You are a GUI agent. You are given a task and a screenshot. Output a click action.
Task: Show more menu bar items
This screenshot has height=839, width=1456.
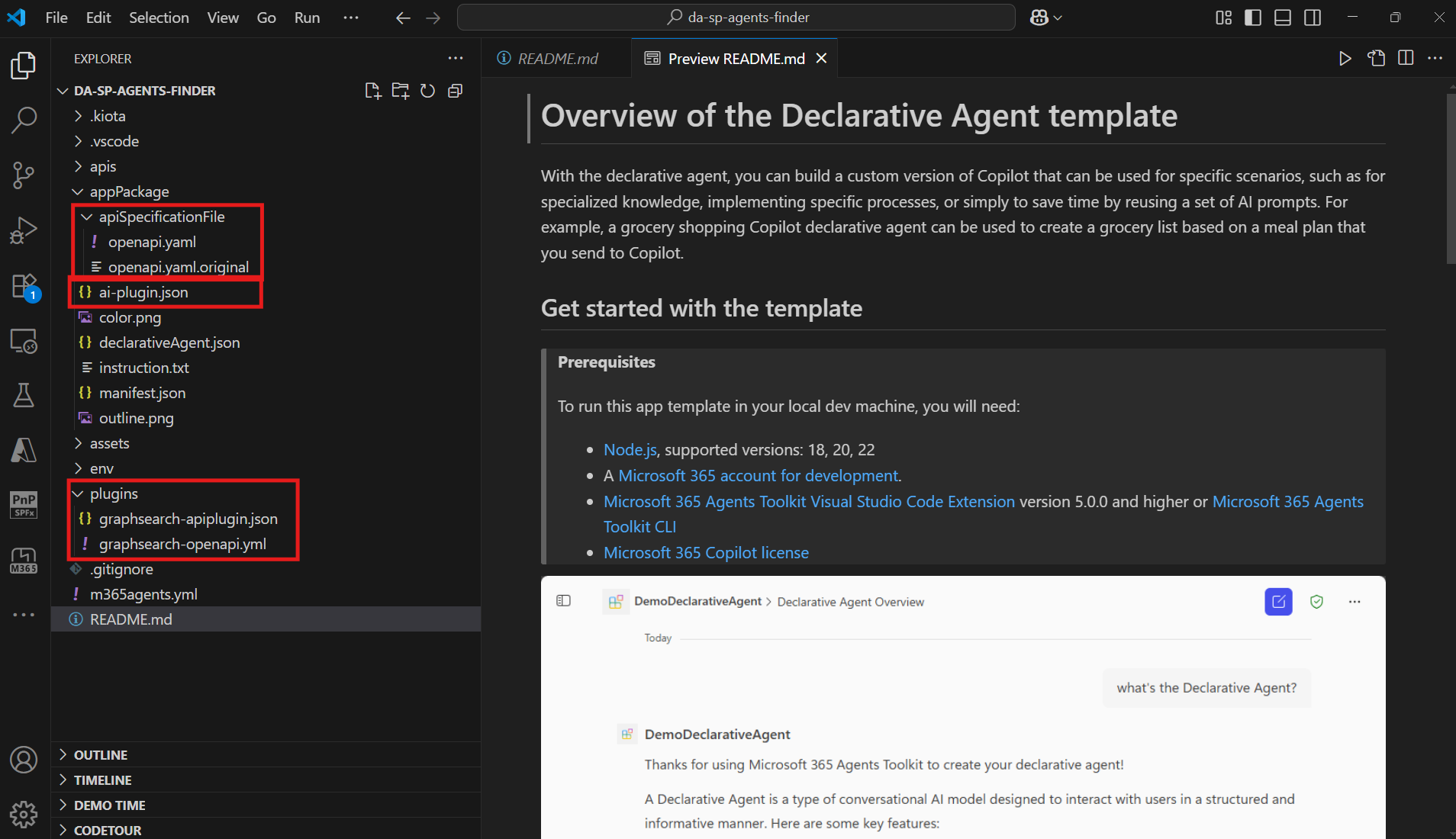click(351, 18)
